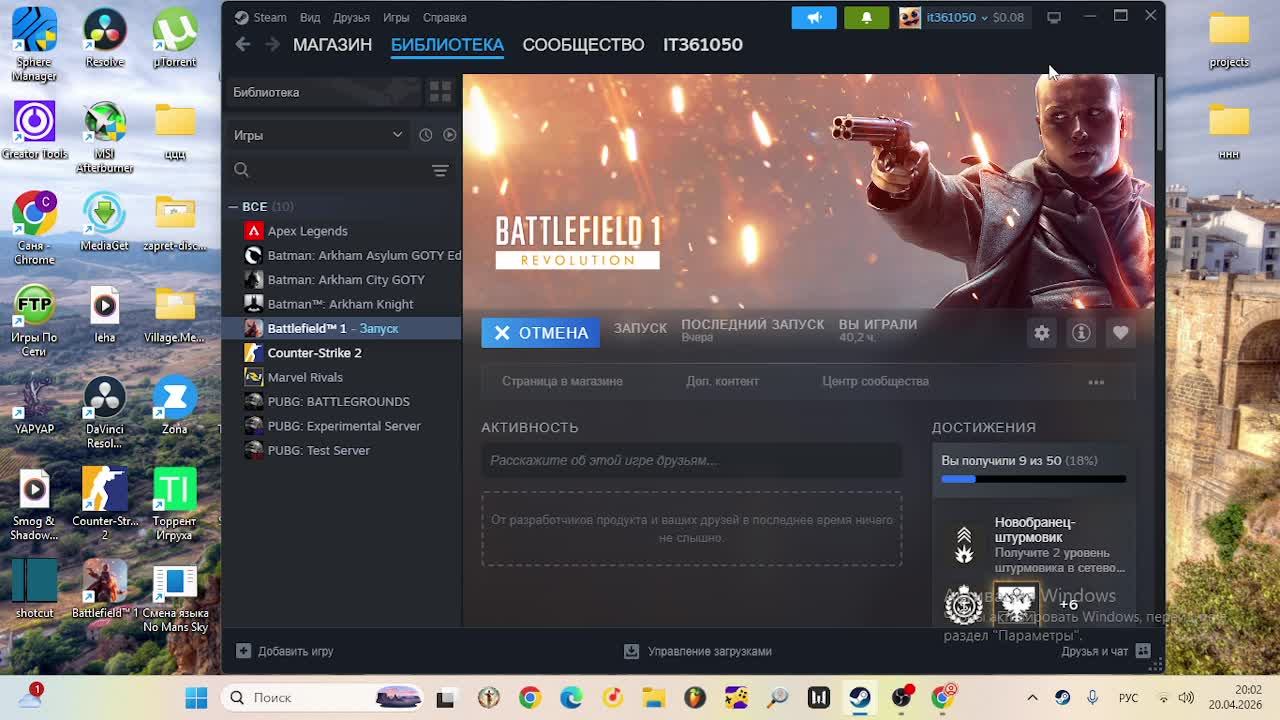The image size is (1280, 720).
Task: Click the library search field
Action: pos(328,170)
